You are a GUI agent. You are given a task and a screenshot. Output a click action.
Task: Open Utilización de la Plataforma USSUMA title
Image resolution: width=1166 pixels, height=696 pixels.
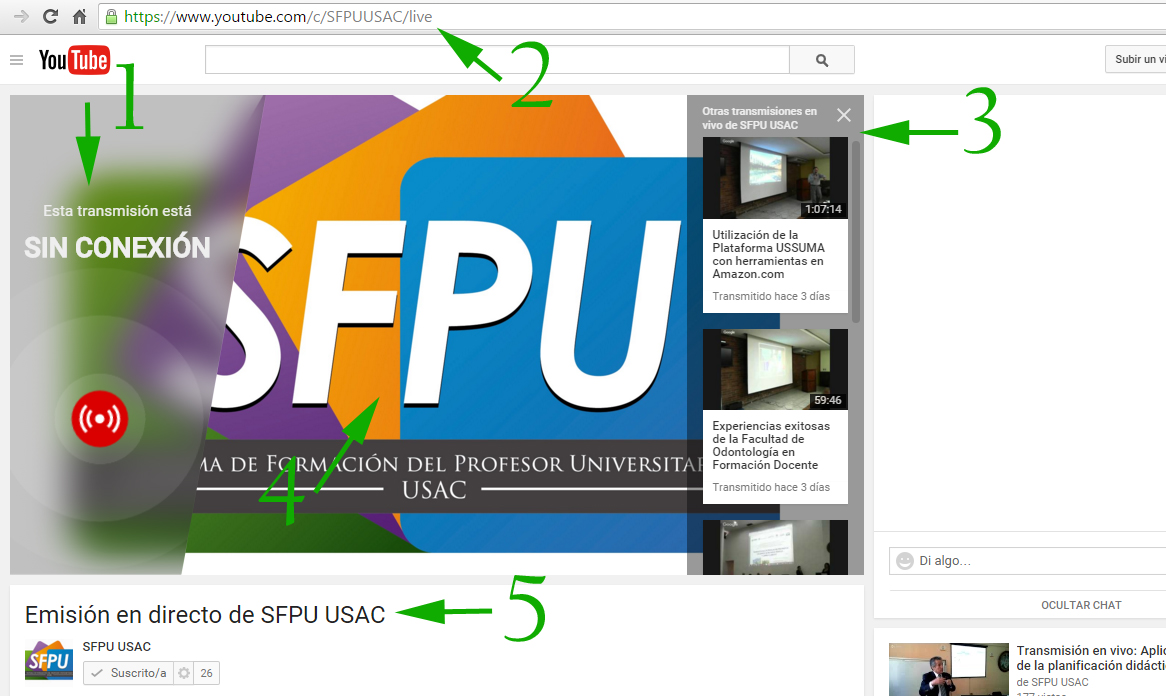[x=768, y=254]
